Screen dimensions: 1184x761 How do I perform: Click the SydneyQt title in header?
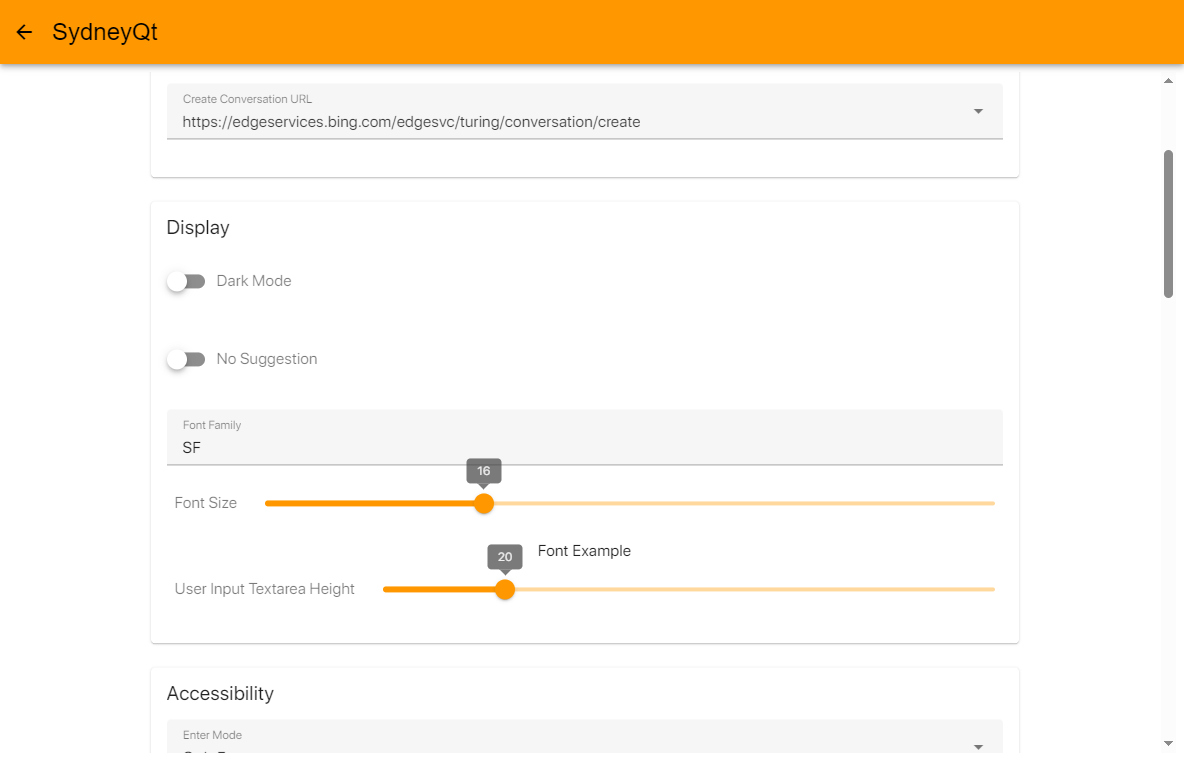click(x=105, y=32)
